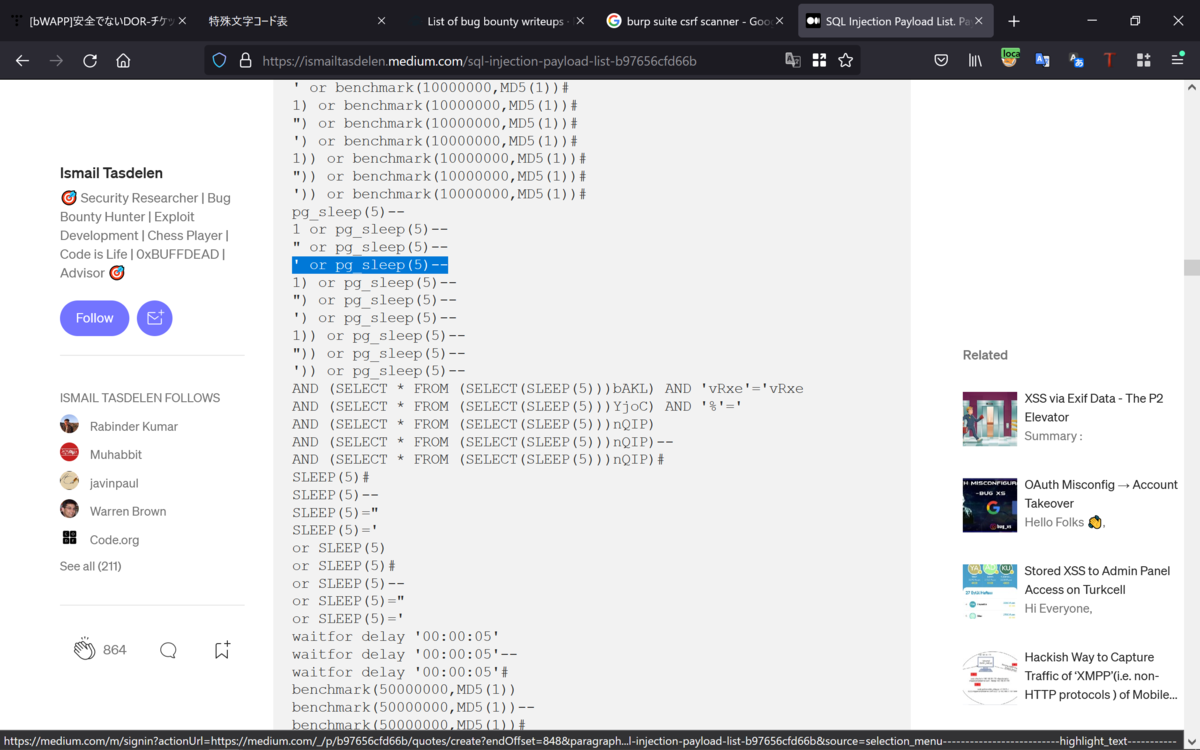Open the fox 'loca' extension icon
Image resolution: width=1200 pixels, height=750 pixels.
(1009, 58)
